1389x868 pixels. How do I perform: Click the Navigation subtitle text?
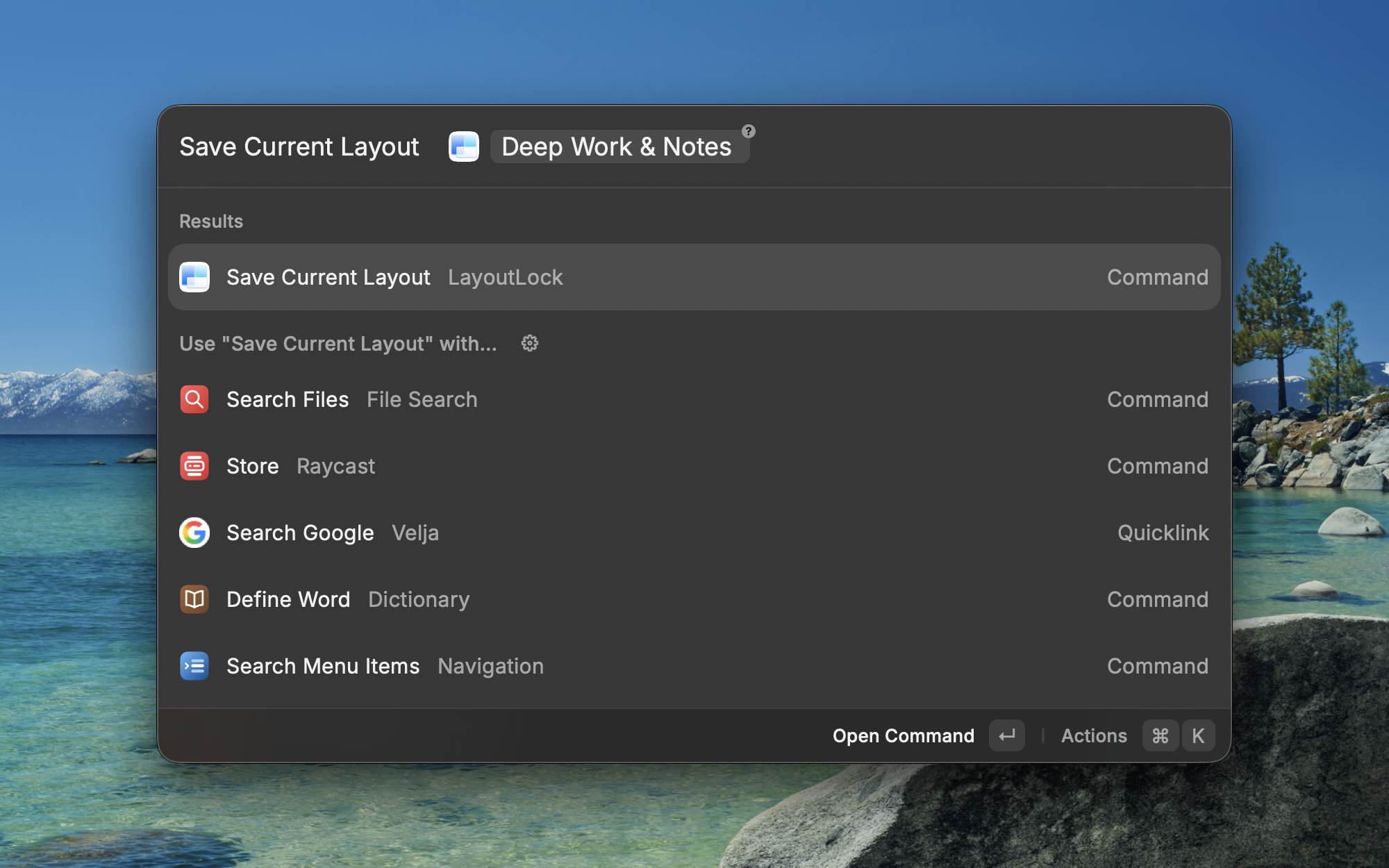(491, 666)
